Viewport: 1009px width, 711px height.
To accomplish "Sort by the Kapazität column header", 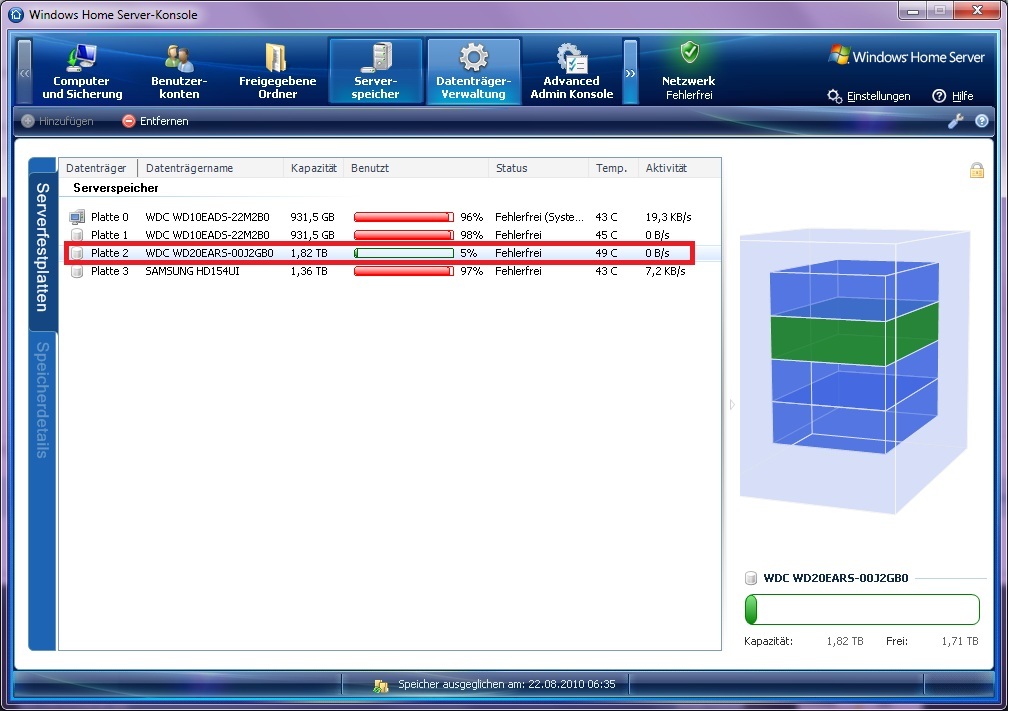I will click(x=313, y=168).
